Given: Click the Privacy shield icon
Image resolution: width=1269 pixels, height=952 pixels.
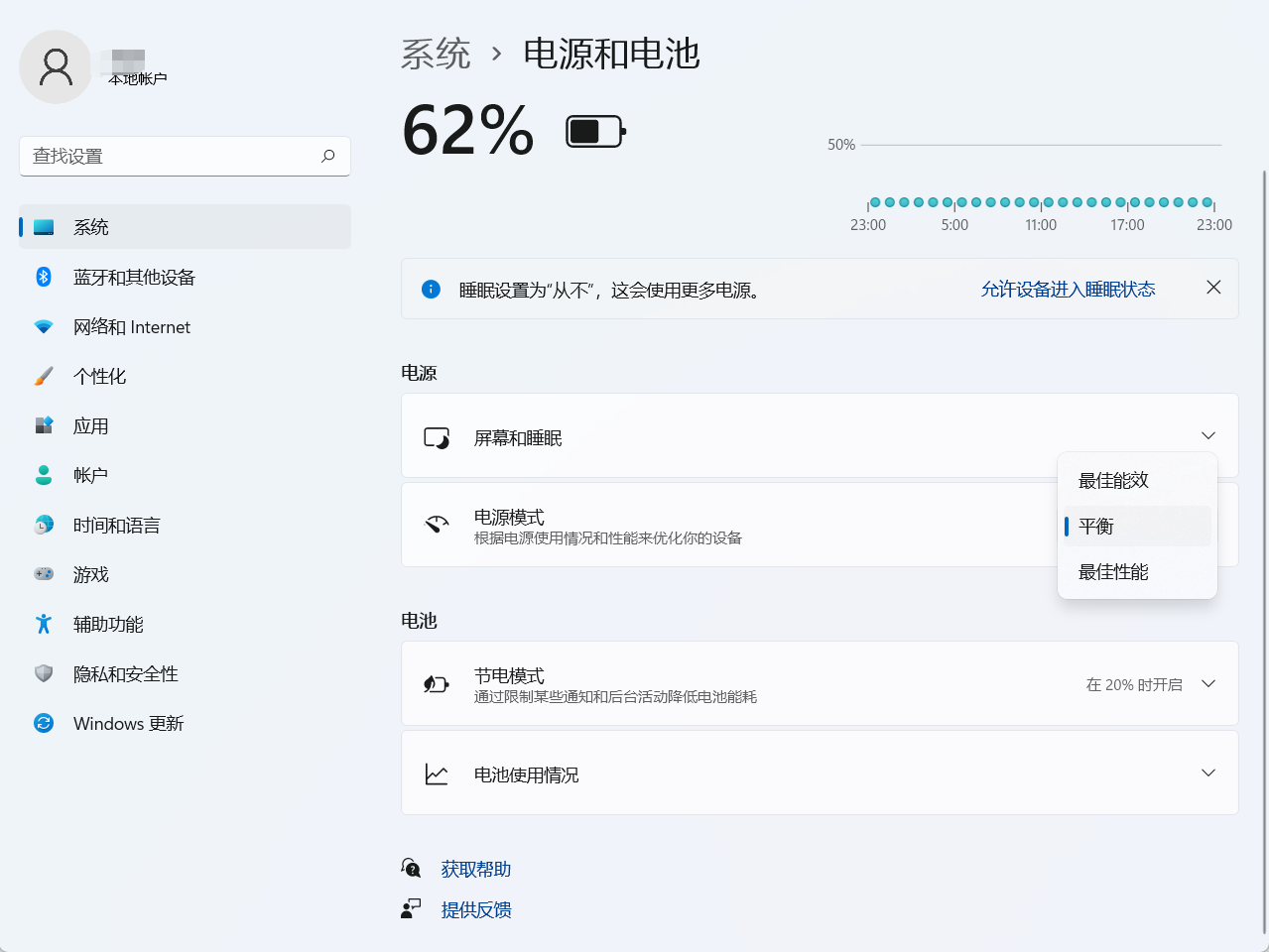Looking at the screenshot, I should [x=44, y=673].
